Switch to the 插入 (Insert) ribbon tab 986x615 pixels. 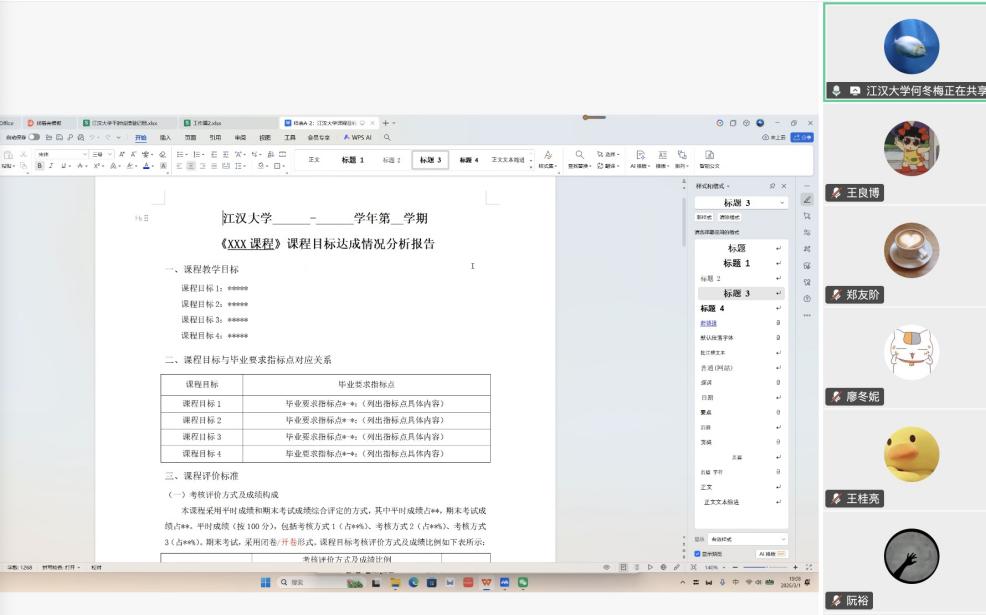[x=165, y=137]
